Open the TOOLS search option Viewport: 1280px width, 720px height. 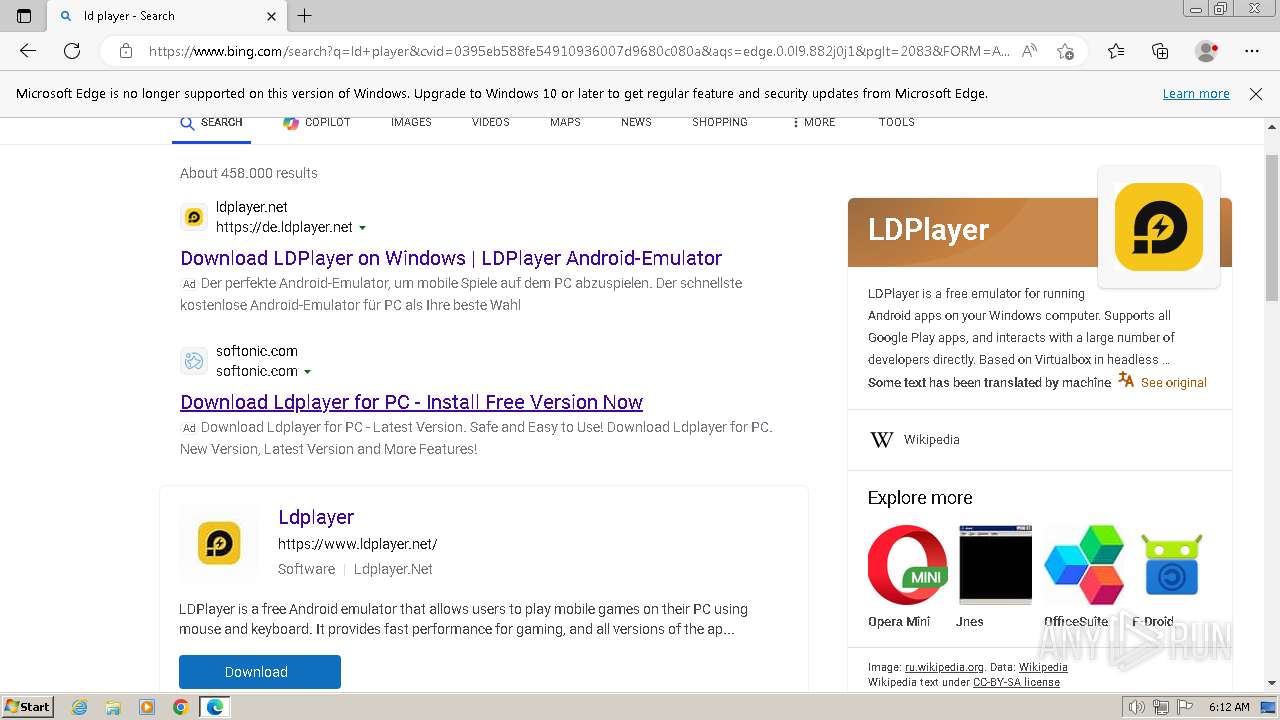click(897, 122)
